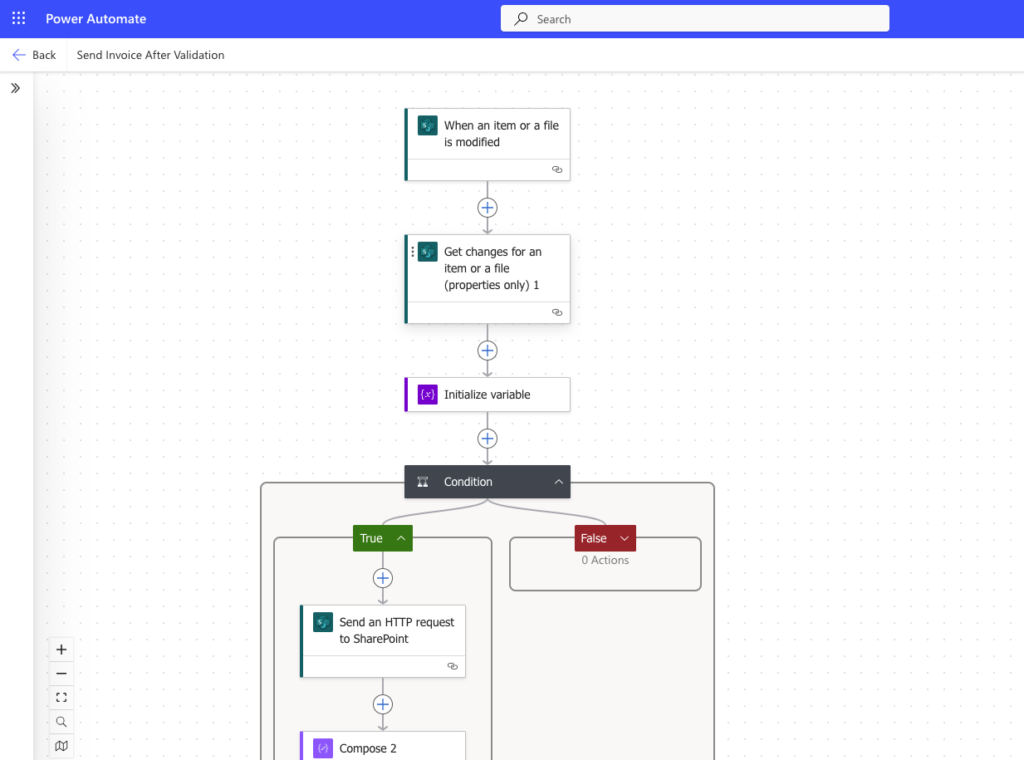Click SharePoint icon on the modified trigger card
This screenshot has width=1024, height=760.
pyautogui.click(x=428, y=125)
